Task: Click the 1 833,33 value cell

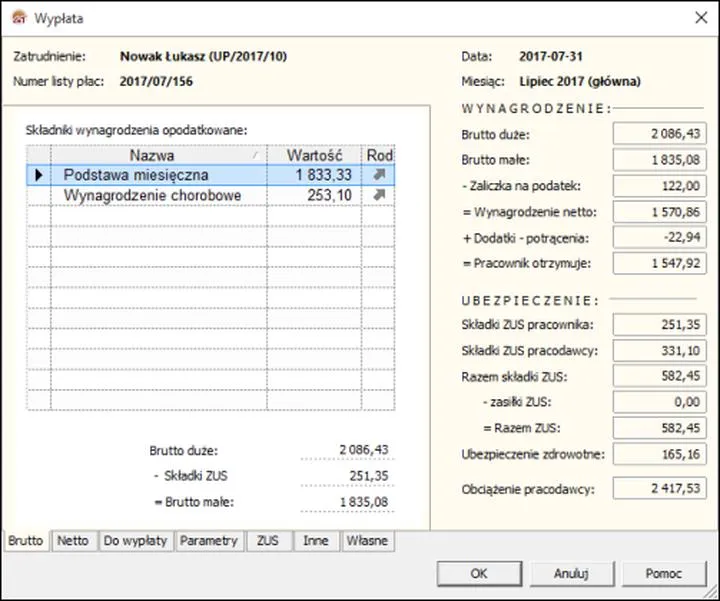Action: coord(313,175)
